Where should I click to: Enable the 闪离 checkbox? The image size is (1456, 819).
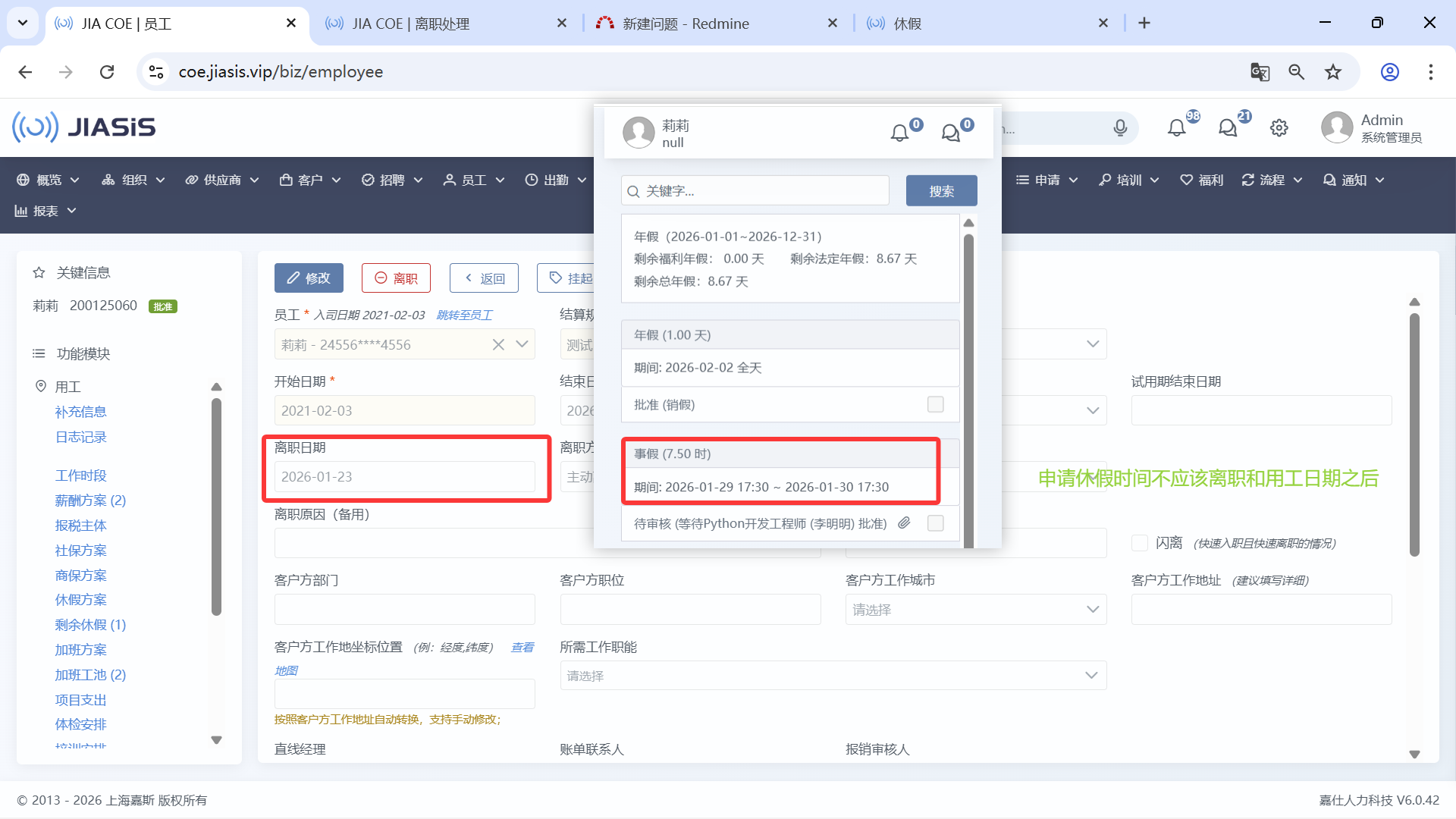[x=1139, y=543]
